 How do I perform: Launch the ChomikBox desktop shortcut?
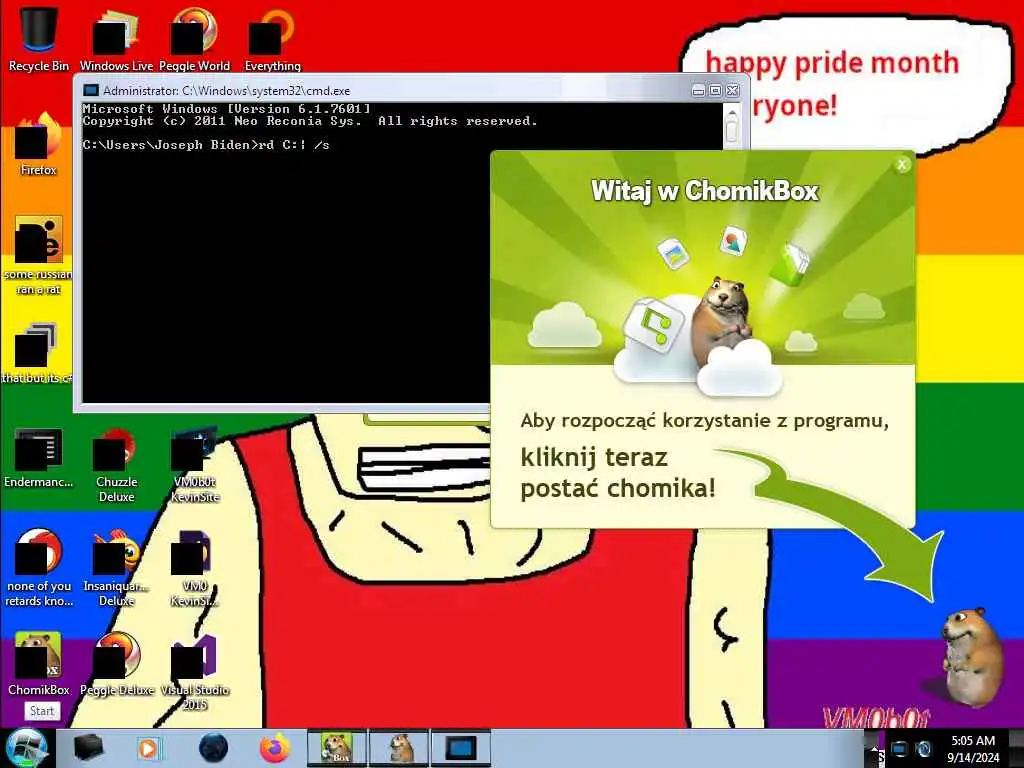39,663
